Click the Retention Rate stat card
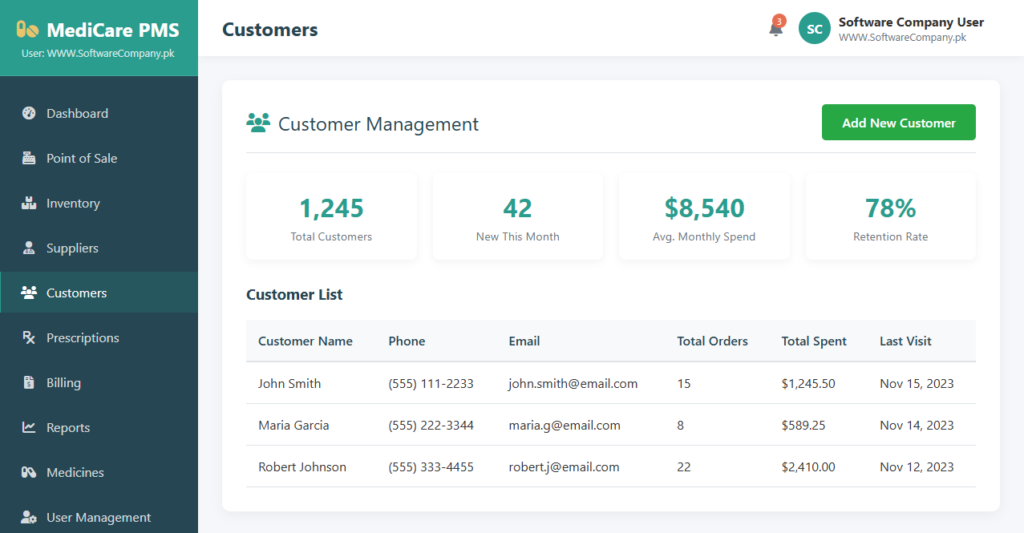This screenshot has width=1024, height=533. (x=890, y=217)
